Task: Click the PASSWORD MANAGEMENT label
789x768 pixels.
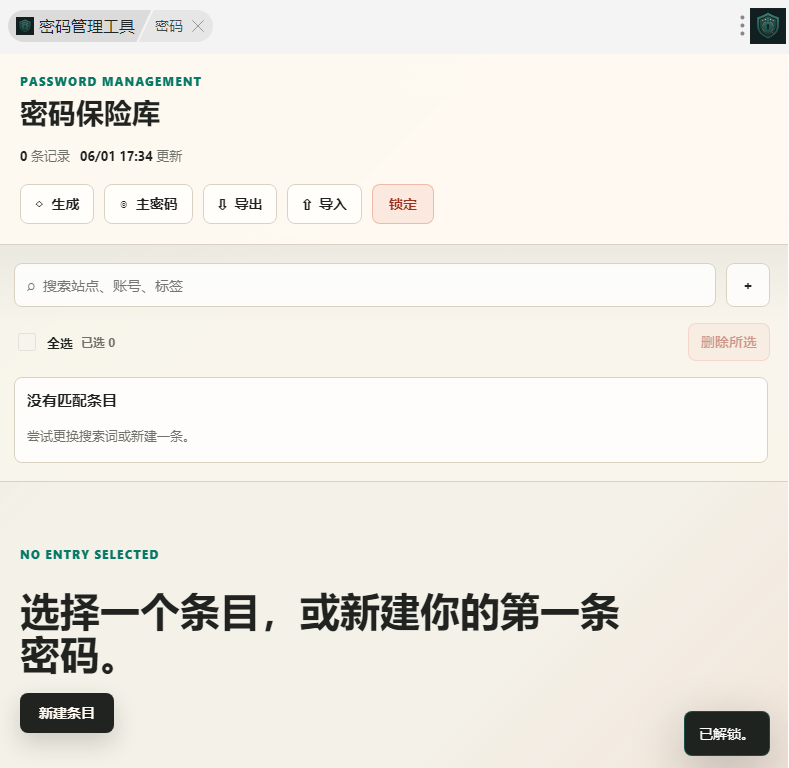Action: point(111,82)
